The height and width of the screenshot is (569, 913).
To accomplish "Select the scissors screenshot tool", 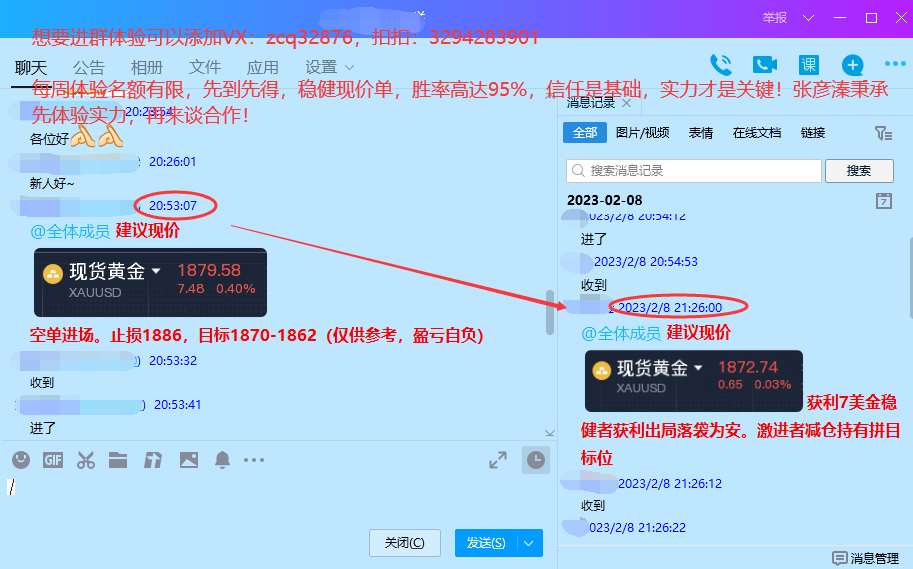I will point(86,460).
